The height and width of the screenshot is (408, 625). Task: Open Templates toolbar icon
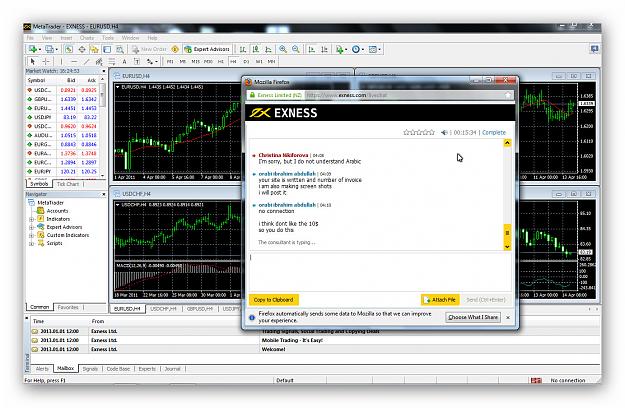click(374, 49)
